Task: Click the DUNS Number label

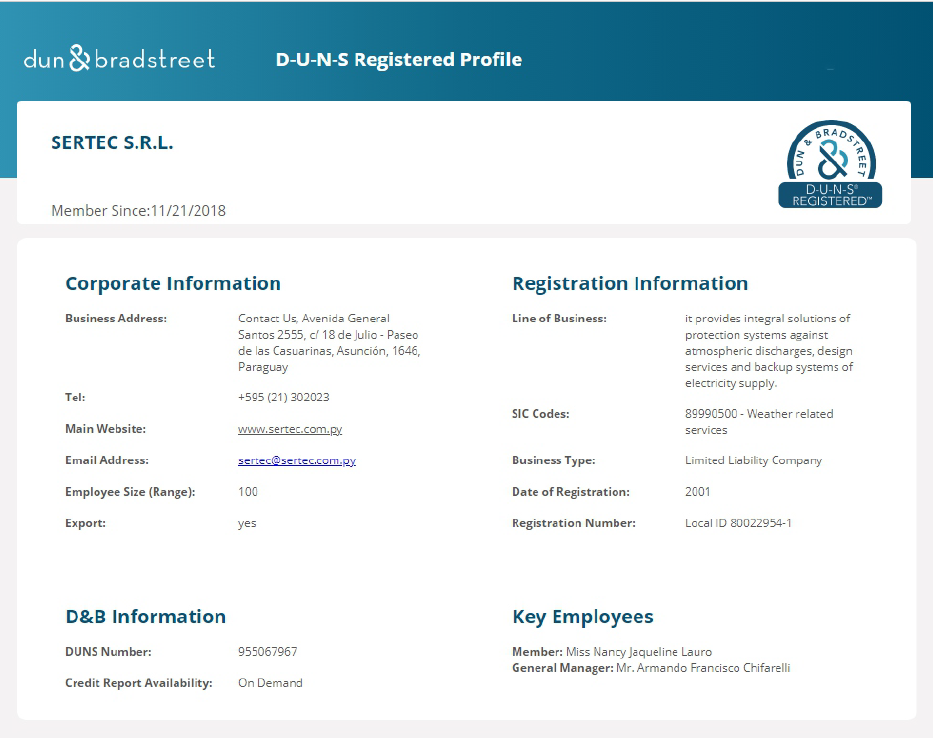Action: (x=108, y=652)
